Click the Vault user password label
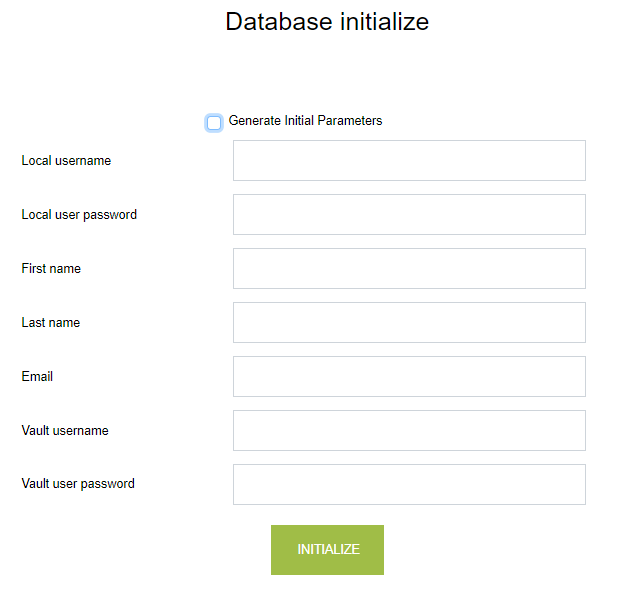The image size is (628, 612). click(78, 484)
